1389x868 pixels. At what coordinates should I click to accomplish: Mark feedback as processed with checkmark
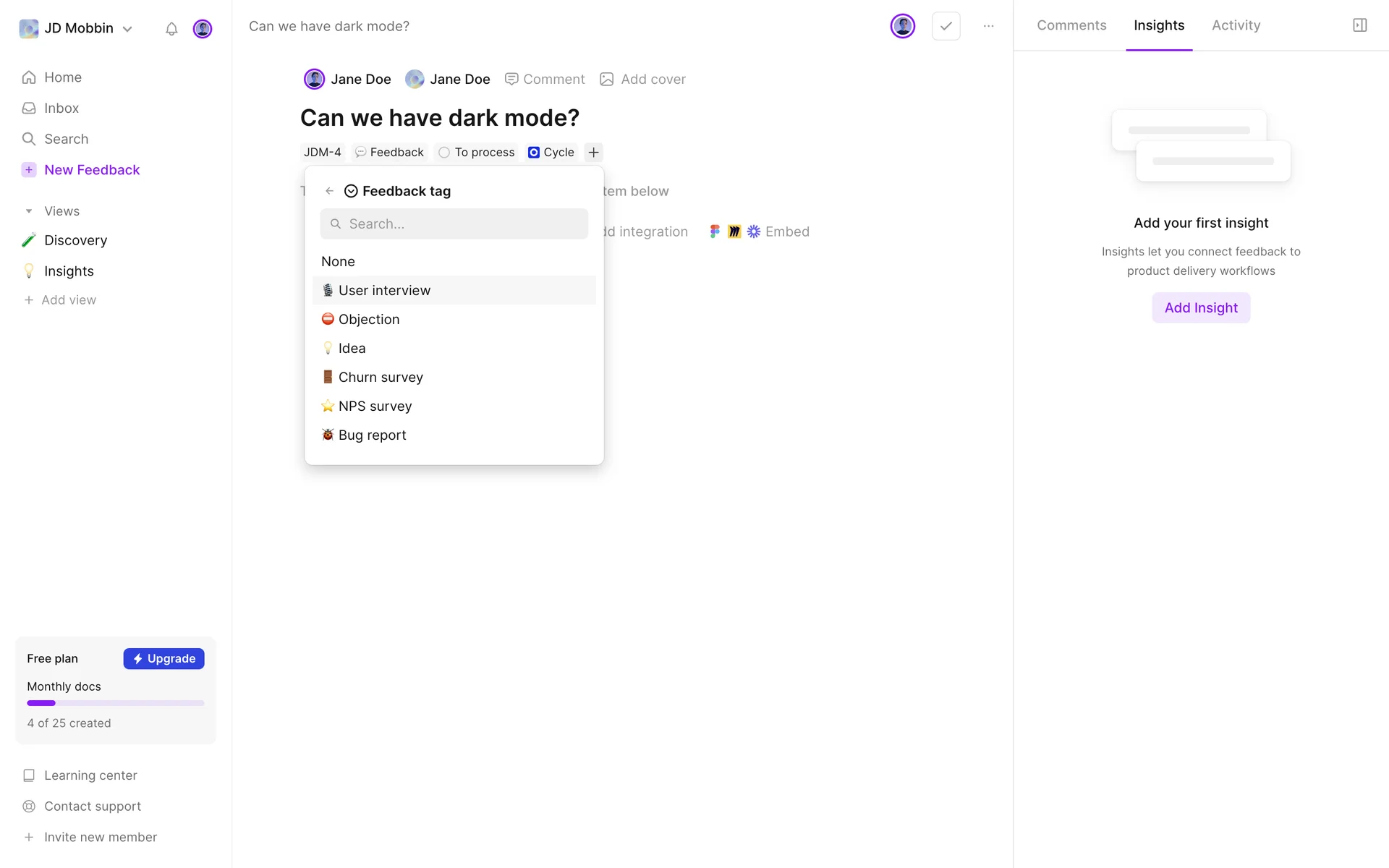click(946, 26)
